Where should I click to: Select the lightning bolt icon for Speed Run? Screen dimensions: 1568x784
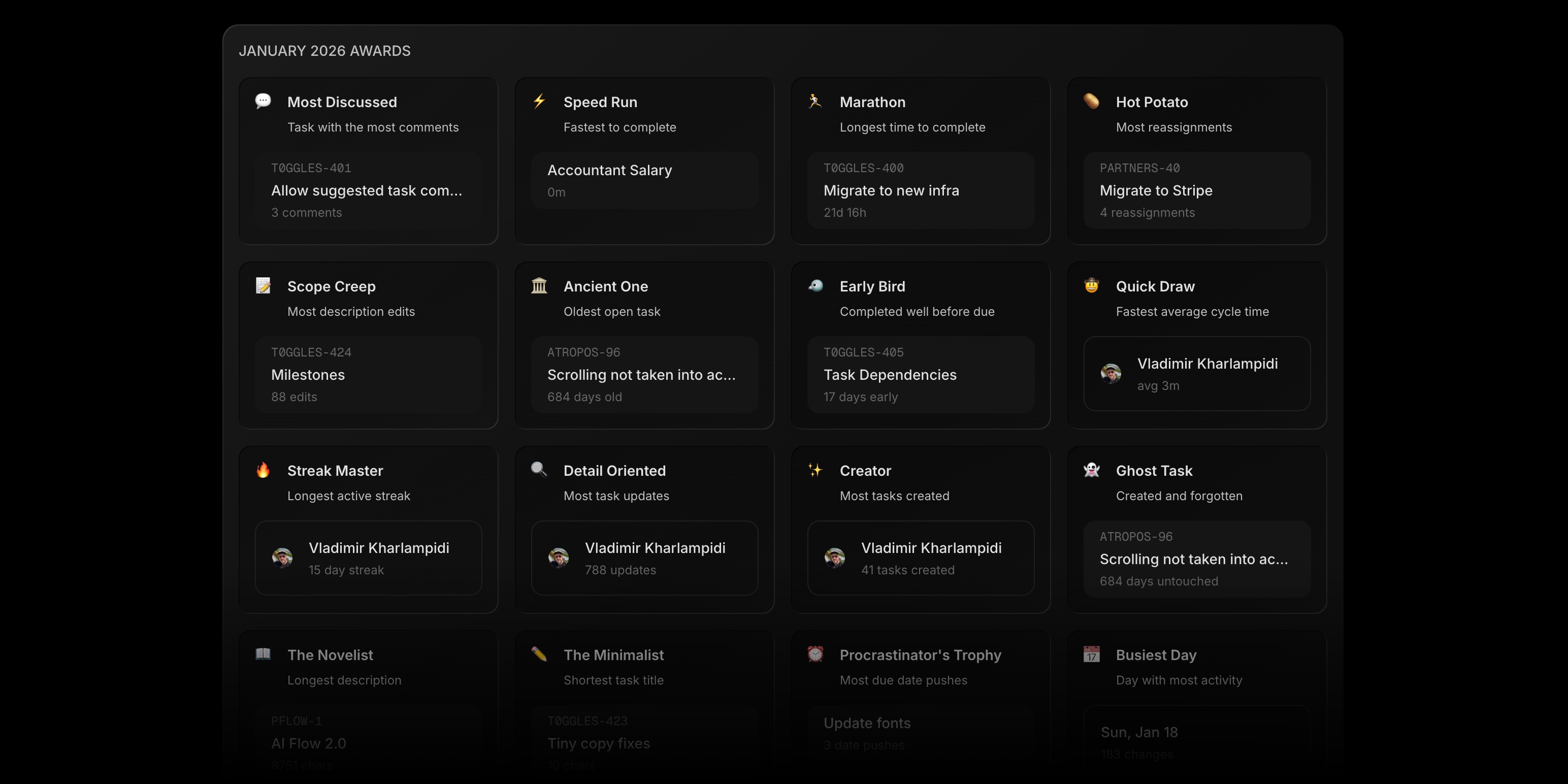click(539, 101)
